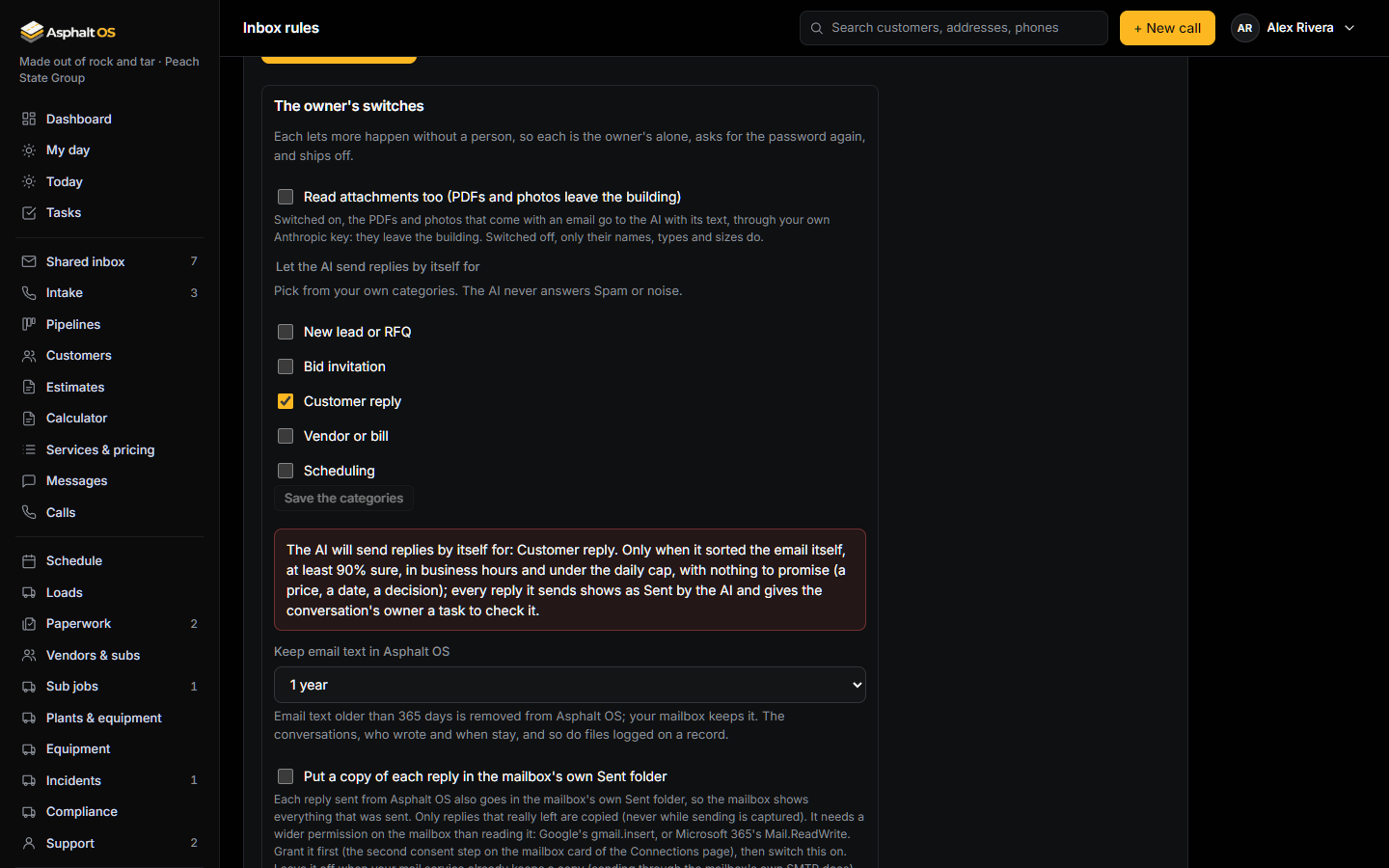Expand the Alex Rivera account menu chevron

point(1349,28)
